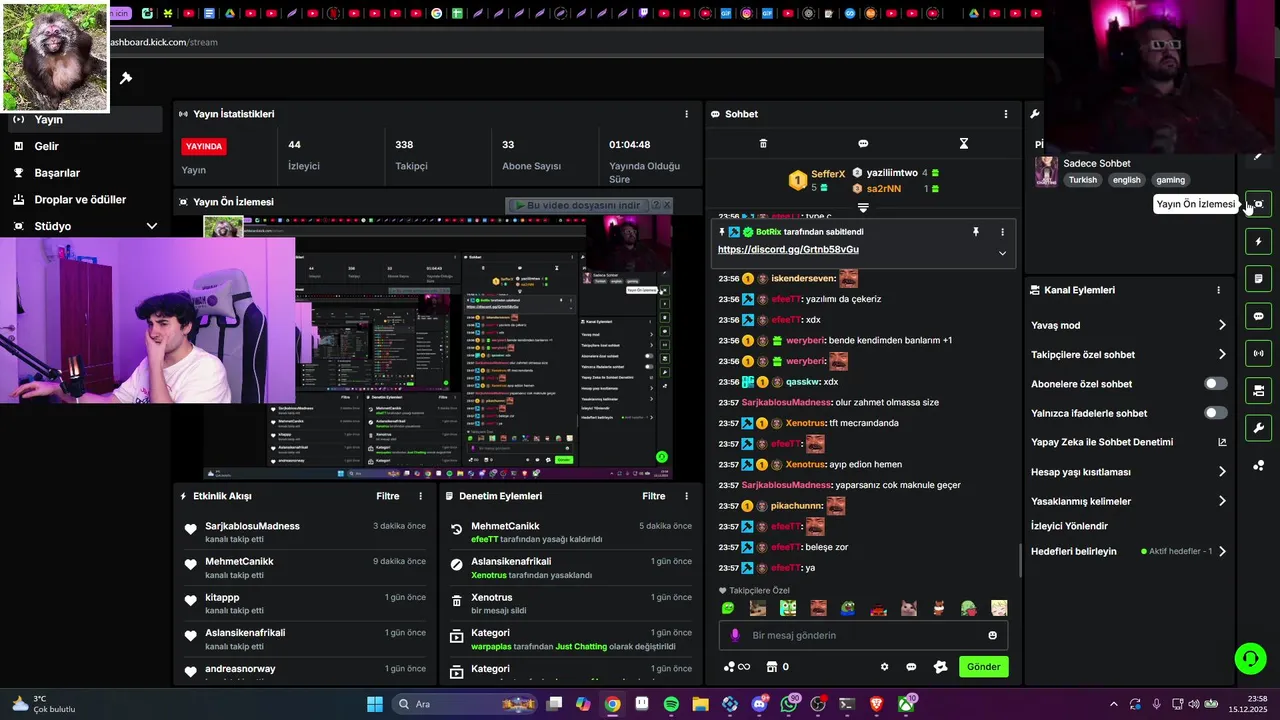Expand pinned message chevron

(x=1002, y=253)
